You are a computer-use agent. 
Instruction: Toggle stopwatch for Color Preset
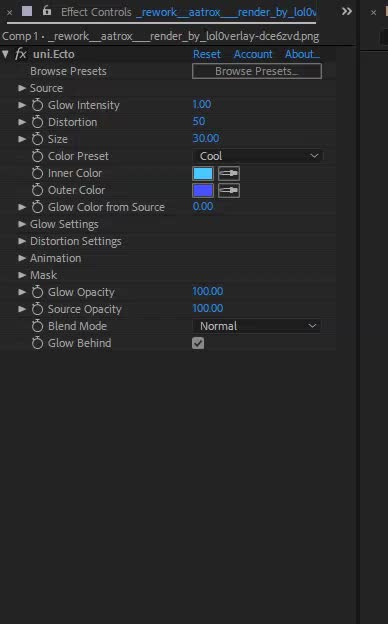click(37, 156)
